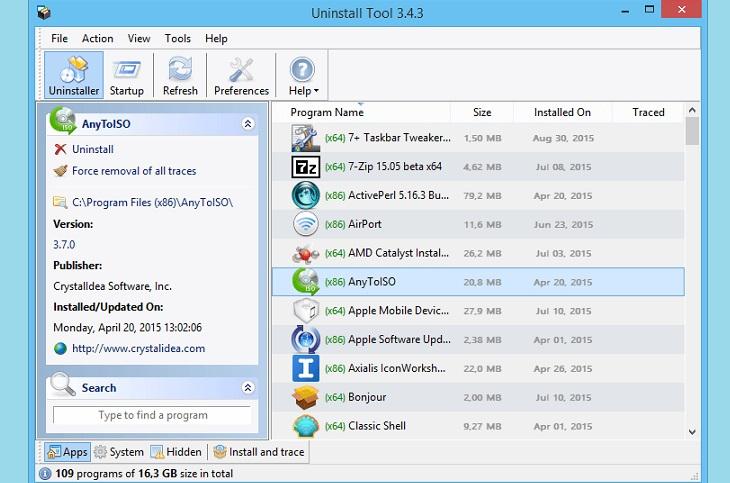The height and width of the screenshot is (483, 730).
Task: Maximize the Uninstall Tool window
Action: click(x=649, y=9)
